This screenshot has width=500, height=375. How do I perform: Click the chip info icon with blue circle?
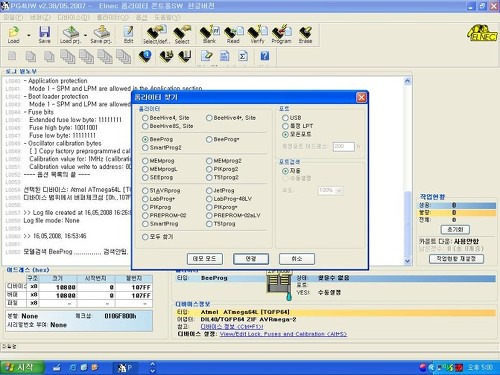145,56
